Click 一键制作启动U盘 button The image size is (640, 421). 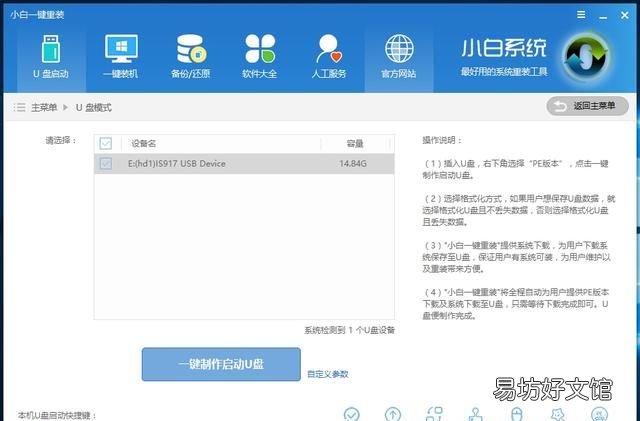pyautogui.click(x=221, y=364)
